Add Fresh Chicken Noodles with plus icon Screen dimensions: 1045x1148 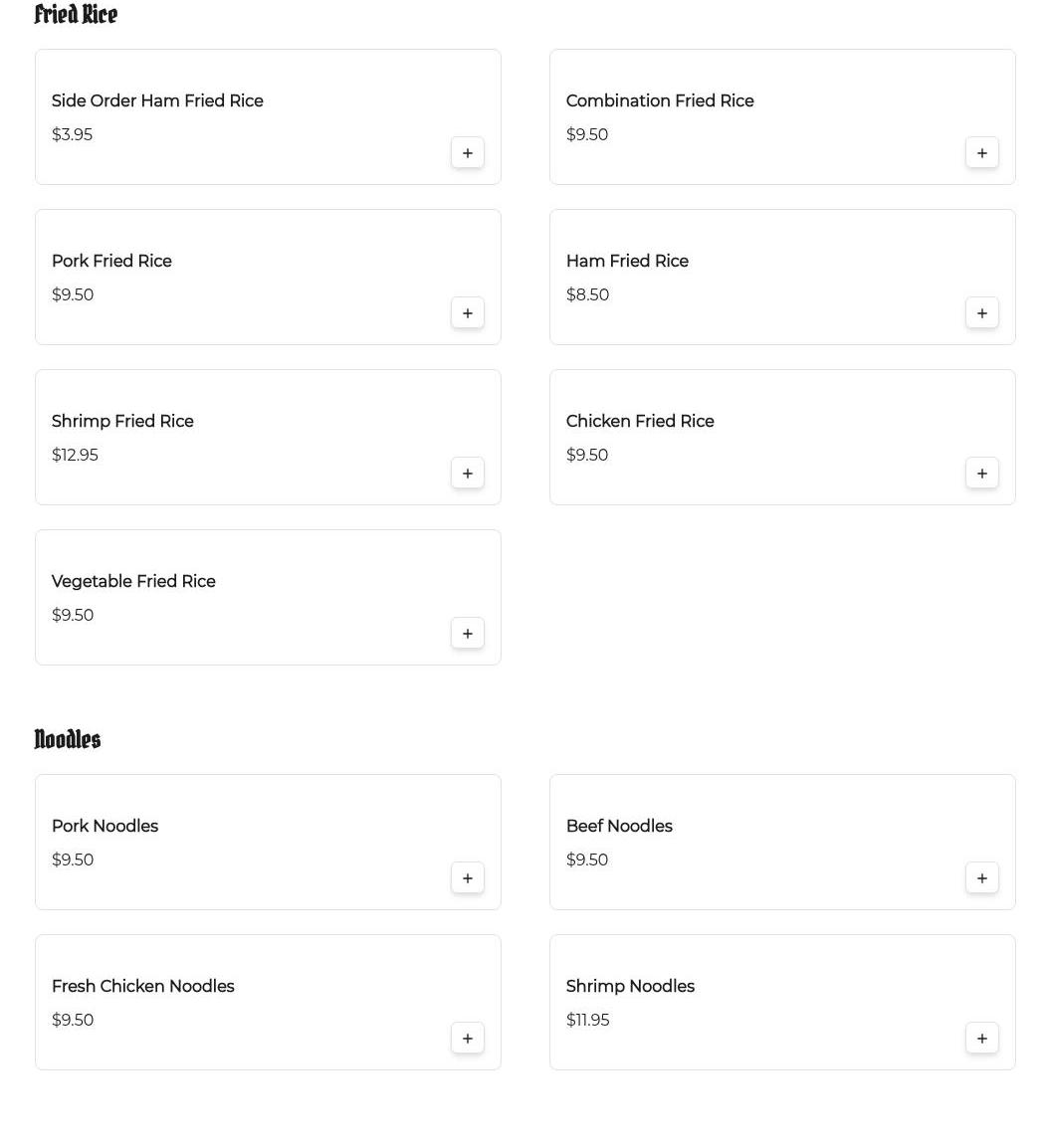tap(467, 1039)
